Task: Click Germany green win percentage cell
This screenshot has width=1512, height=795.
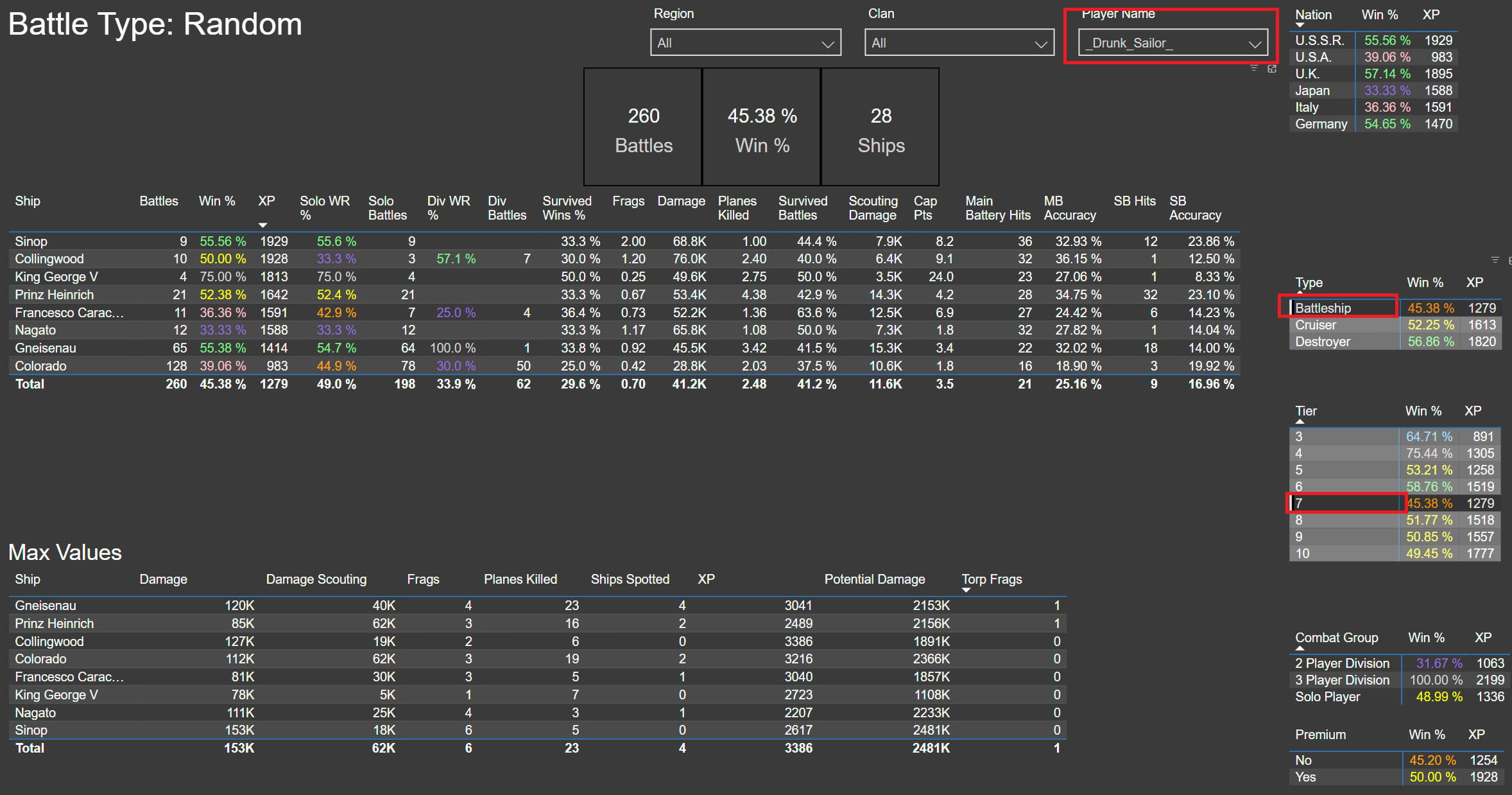Action: (x=1387, y=124)
